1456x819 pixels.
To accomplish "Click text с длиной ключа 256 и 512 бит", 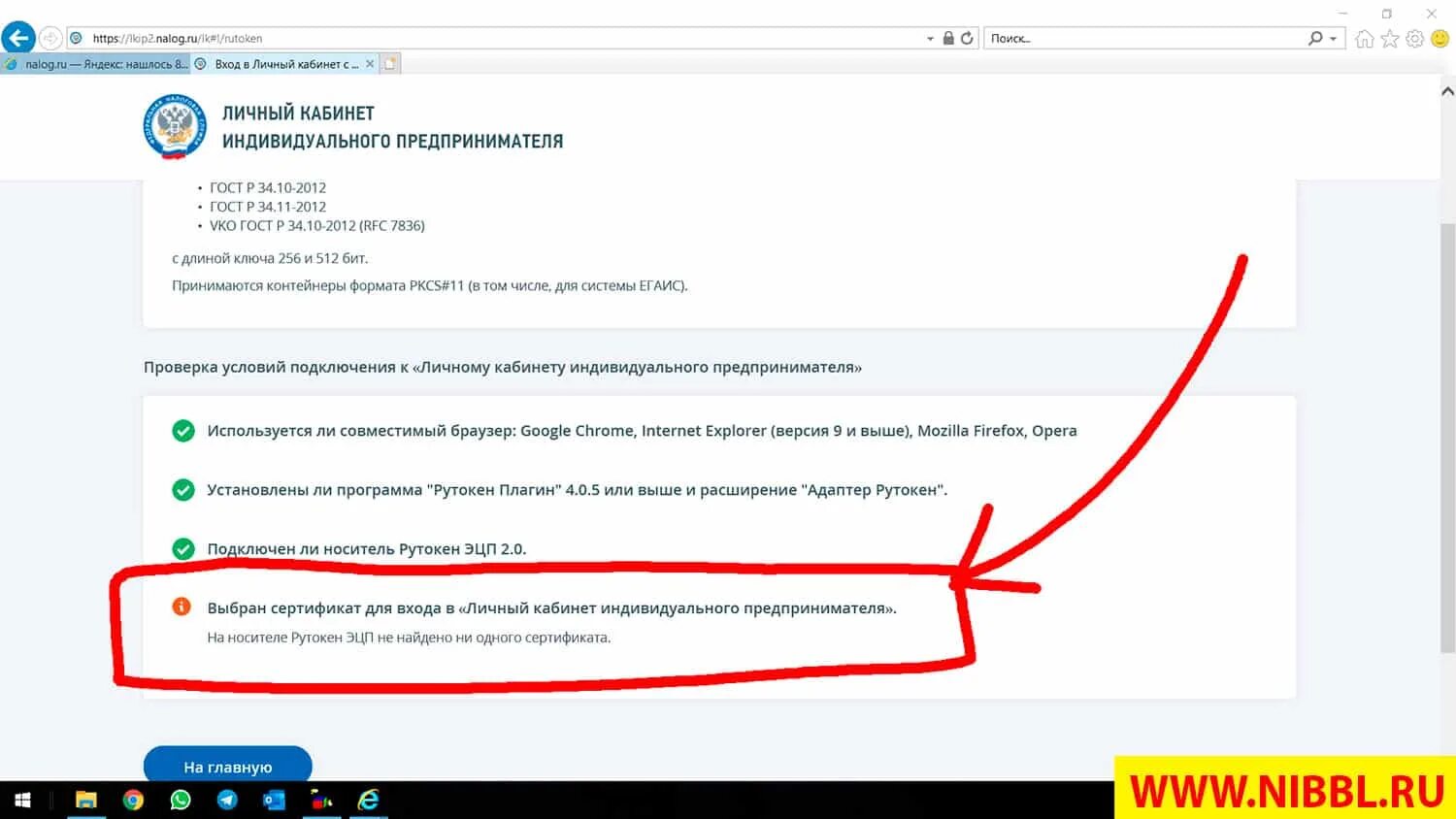I will 270,258.
